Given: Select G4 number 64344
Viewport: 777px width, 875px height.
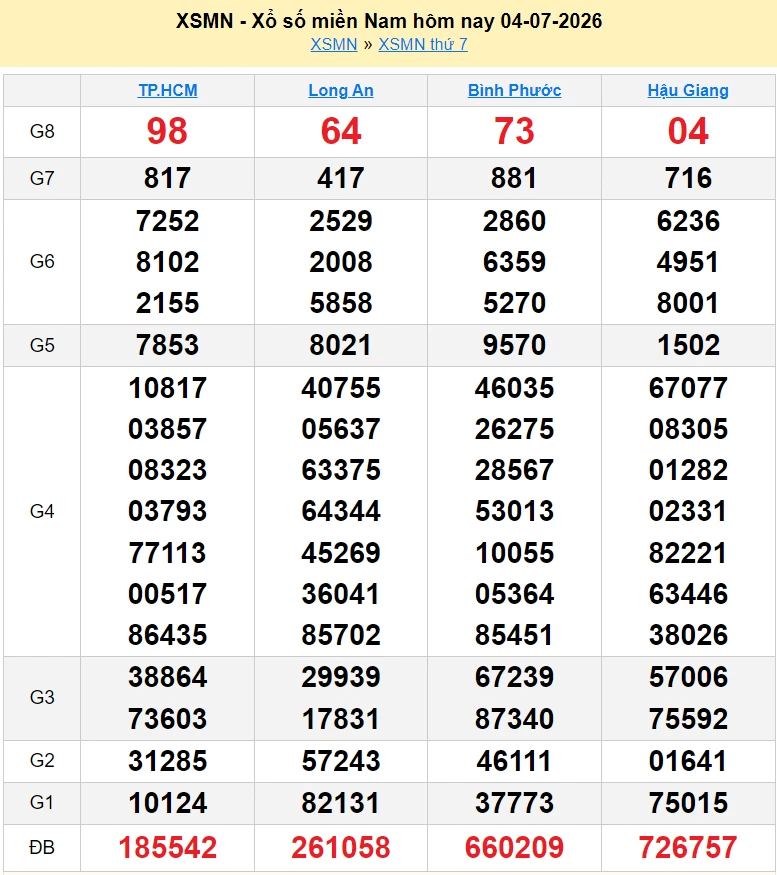Looking at the screenshot, I should [x=340, y=511].
